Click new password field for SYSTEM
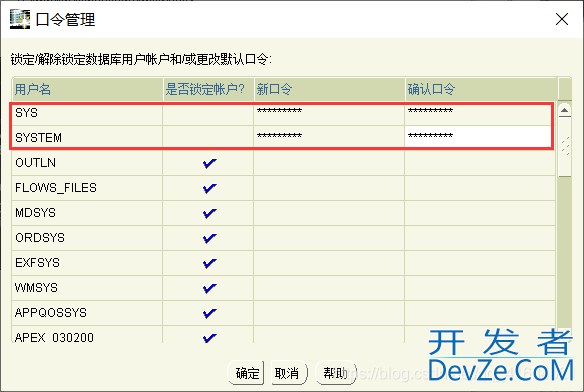The height and width of the screenshot is (392, 584). [329, 137]
